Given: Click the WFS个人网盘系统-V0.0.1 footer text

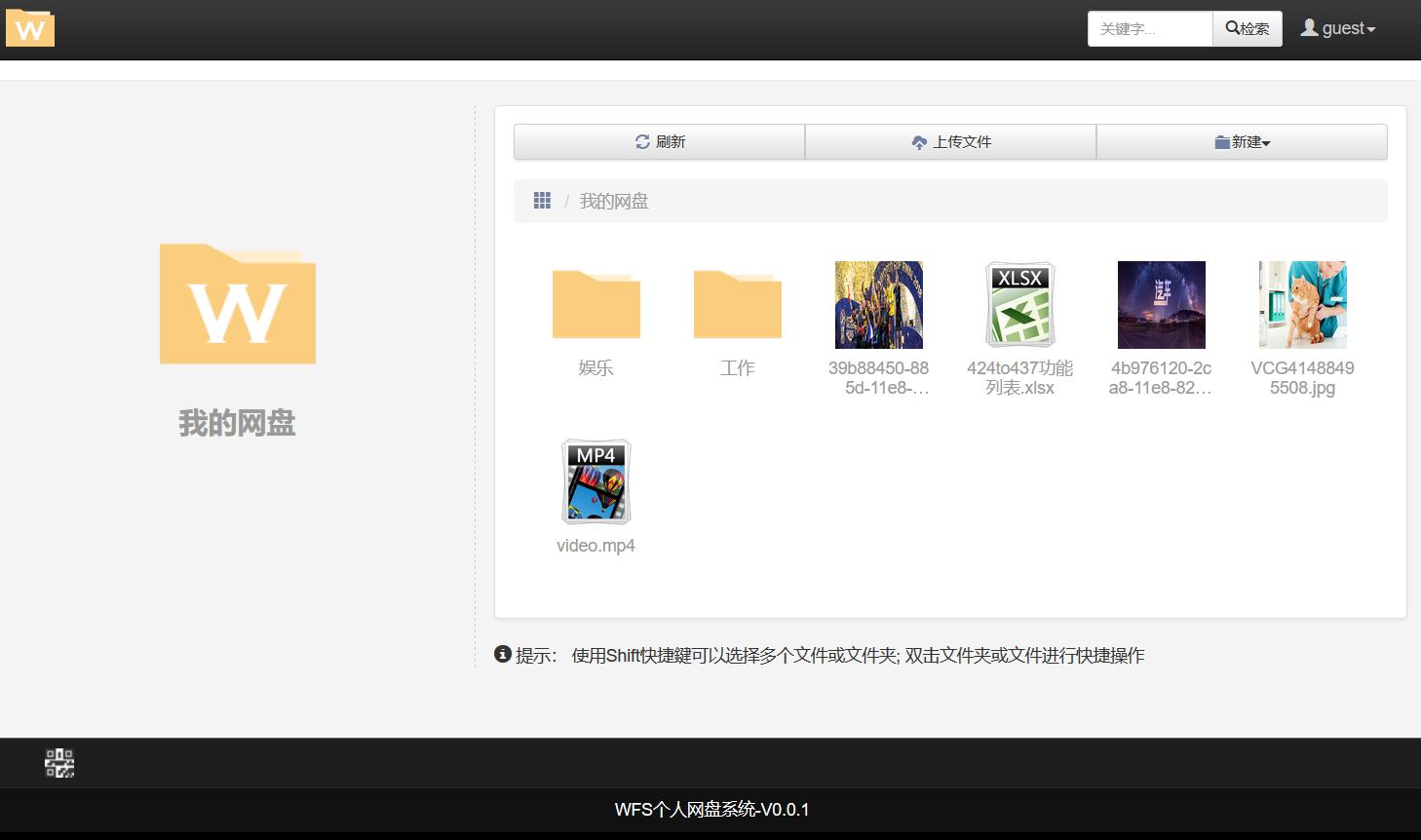Looking at the screenshot, I should click(x=711, y=810).
